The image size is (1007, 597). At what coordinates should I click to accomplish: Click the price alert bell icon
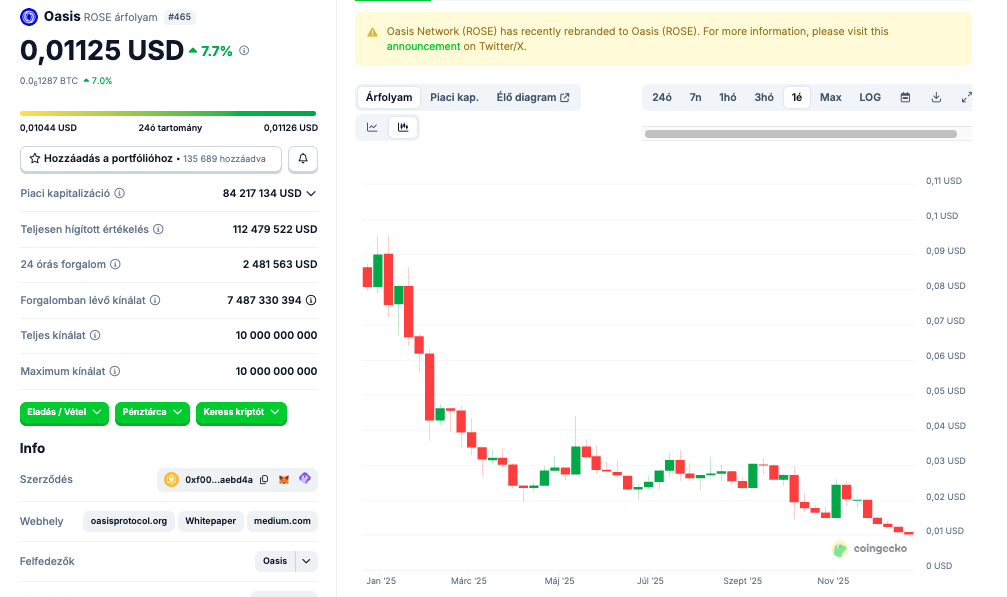pyautogui.click(x=303, y=159)
